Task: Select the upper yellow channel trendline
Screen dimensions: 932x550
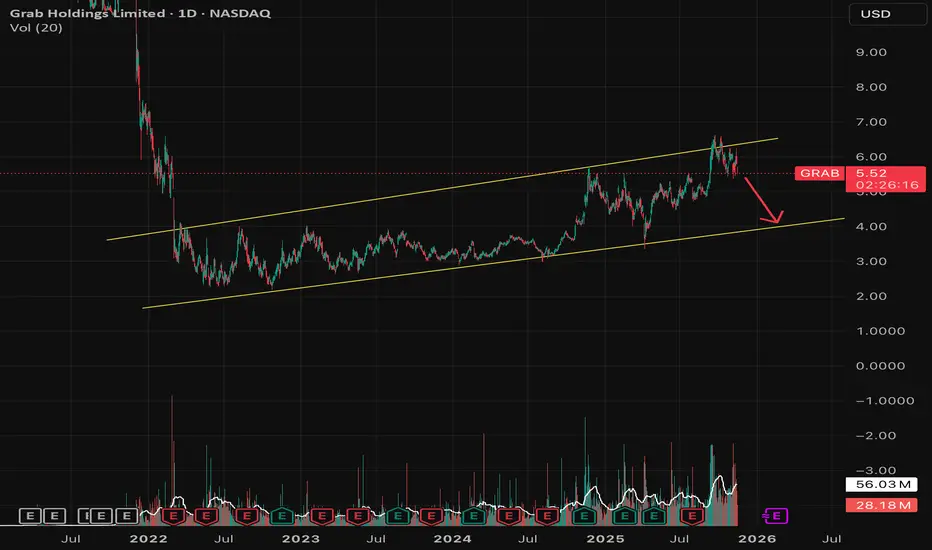Action: [442, 189]
